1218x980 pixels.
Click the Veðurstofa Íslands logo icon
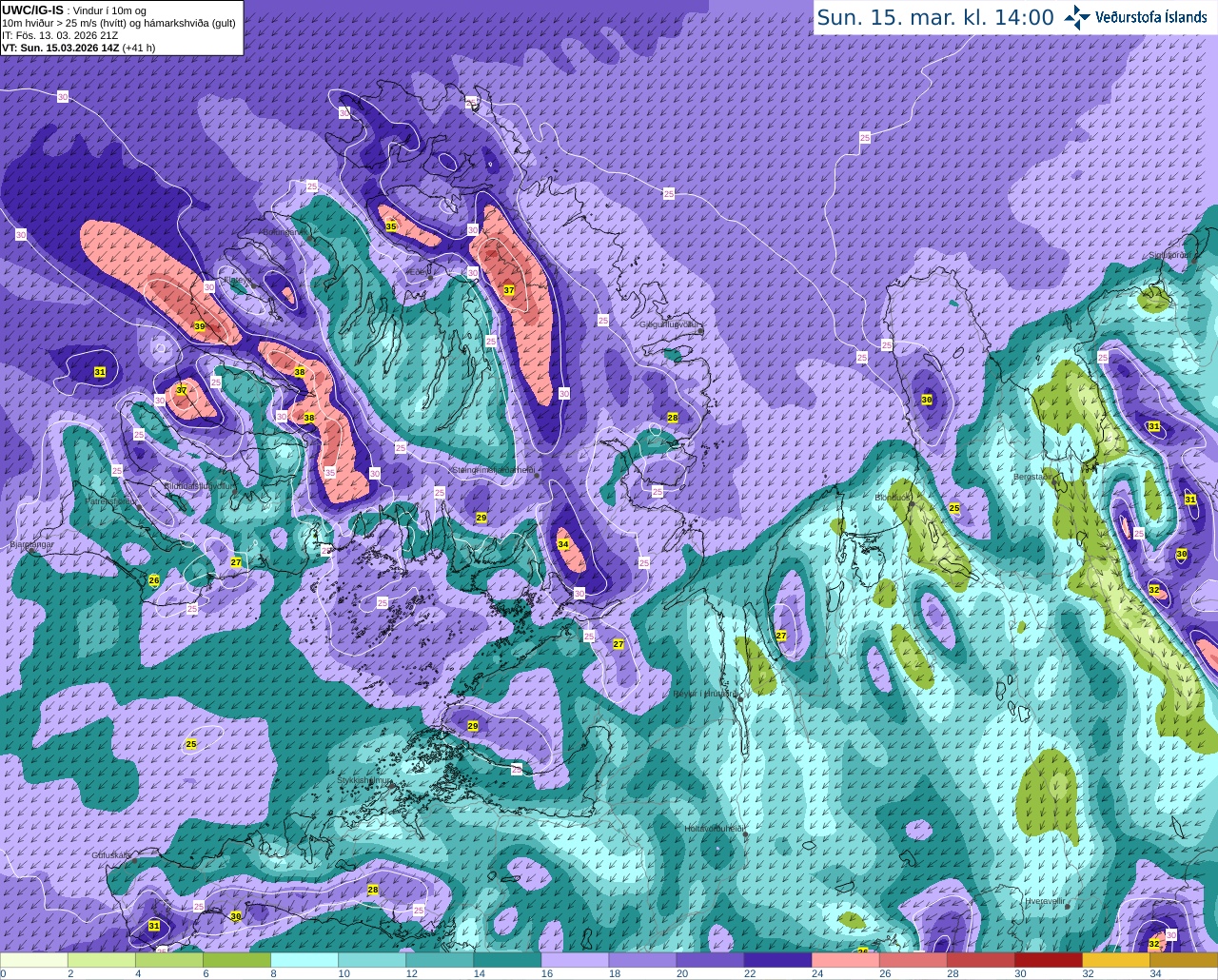coord(1077,16)
